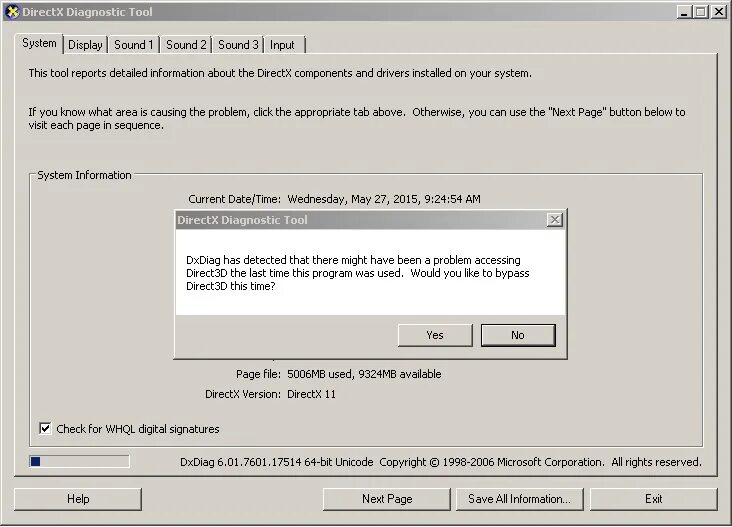Open the Sound 2 tab
The width and height of the screenshot is (732, 527).
tap(186, 45)
